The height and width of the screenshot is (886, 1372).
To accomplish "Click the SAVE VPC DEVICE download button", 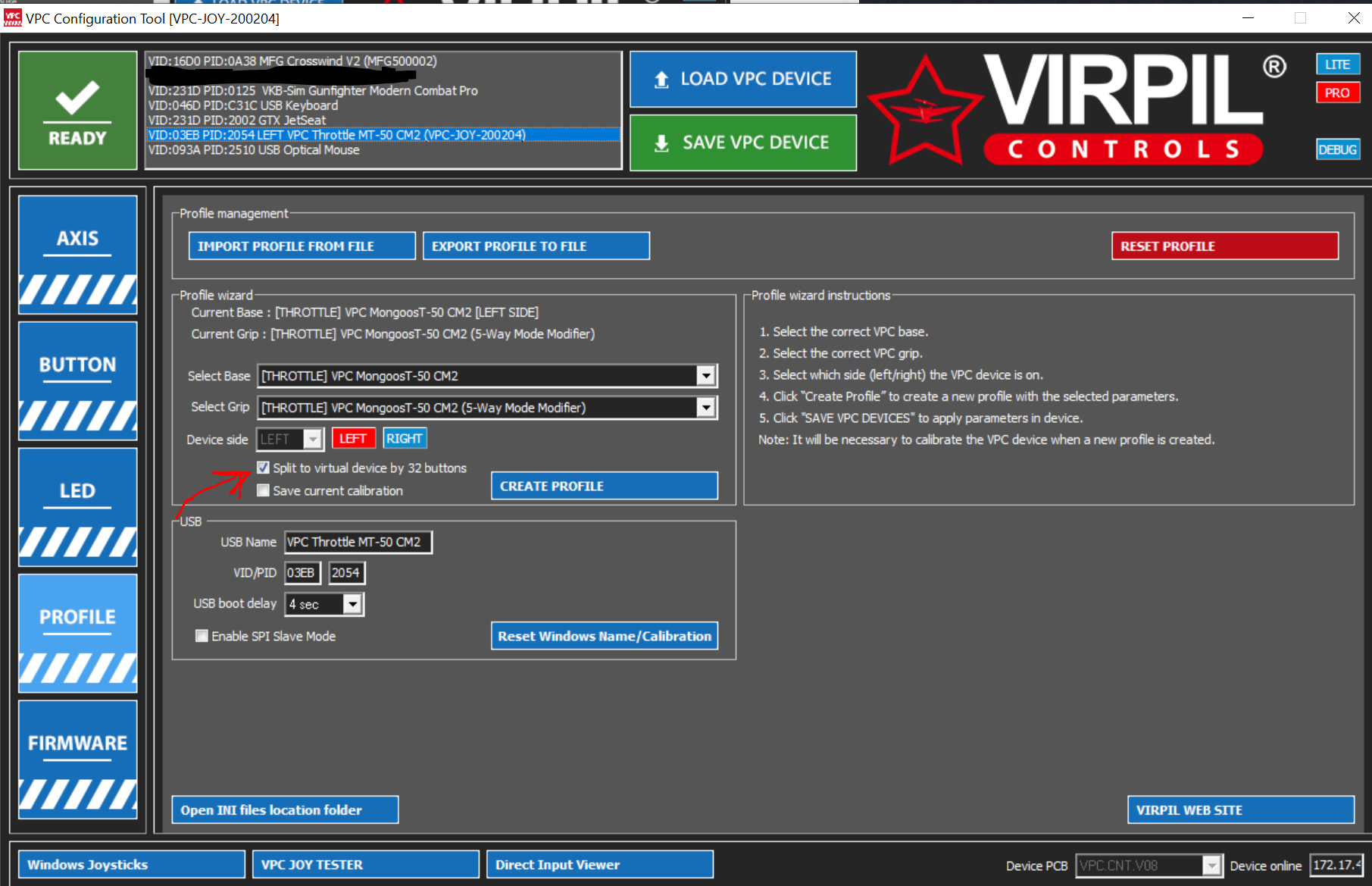I will (x=742, y=142).
